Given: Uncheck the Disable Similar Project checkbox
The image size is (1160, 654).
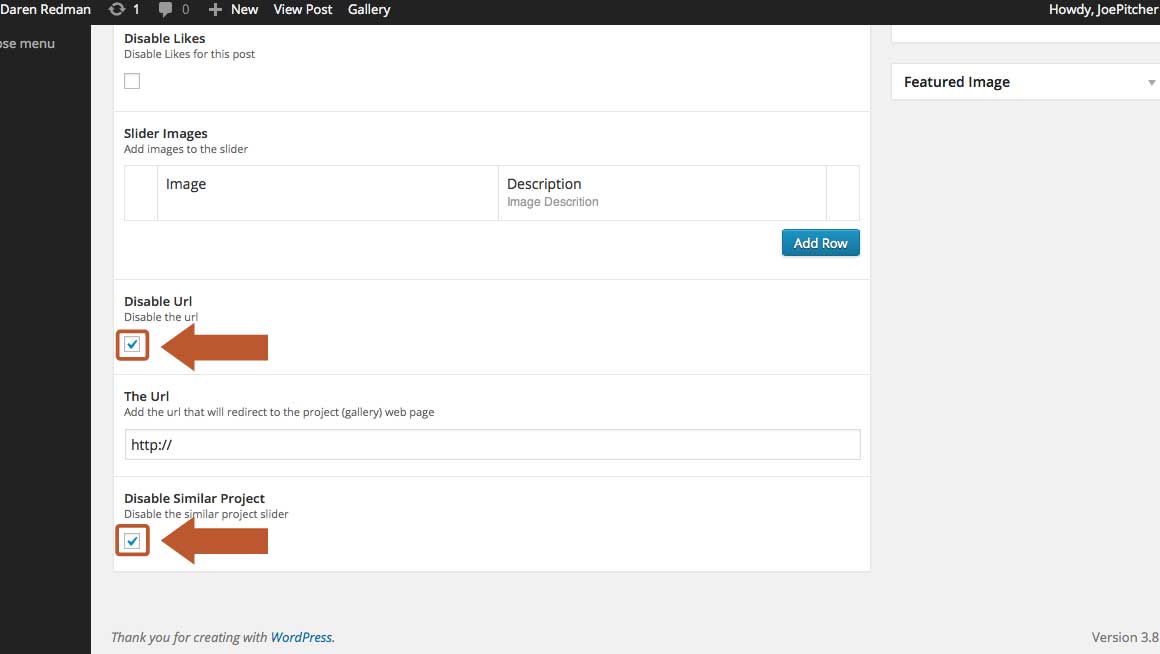Looking at the screenshot, I should point(132,542).
